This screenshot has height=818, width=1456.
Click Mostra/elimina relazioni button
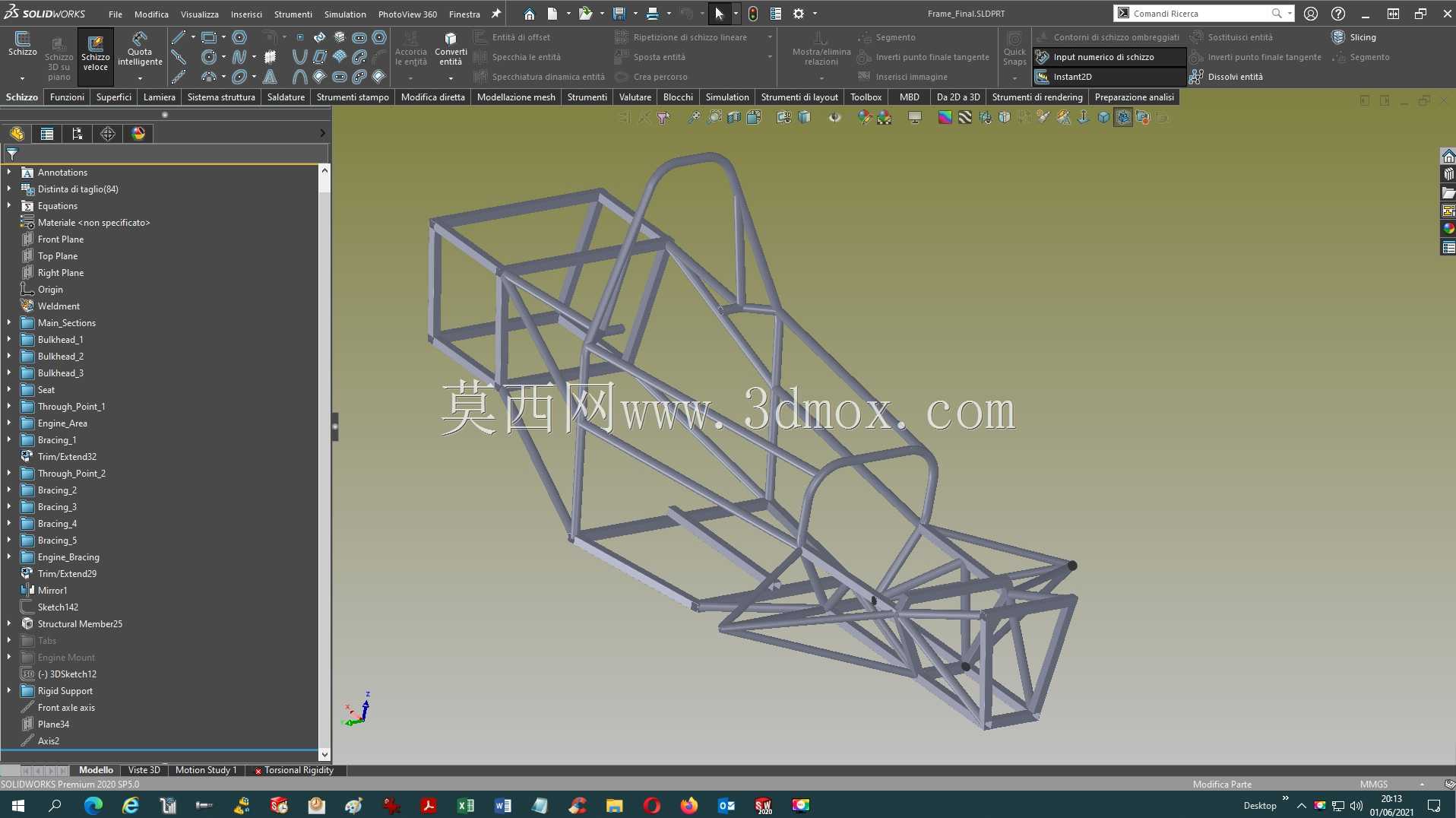point(821,50)
